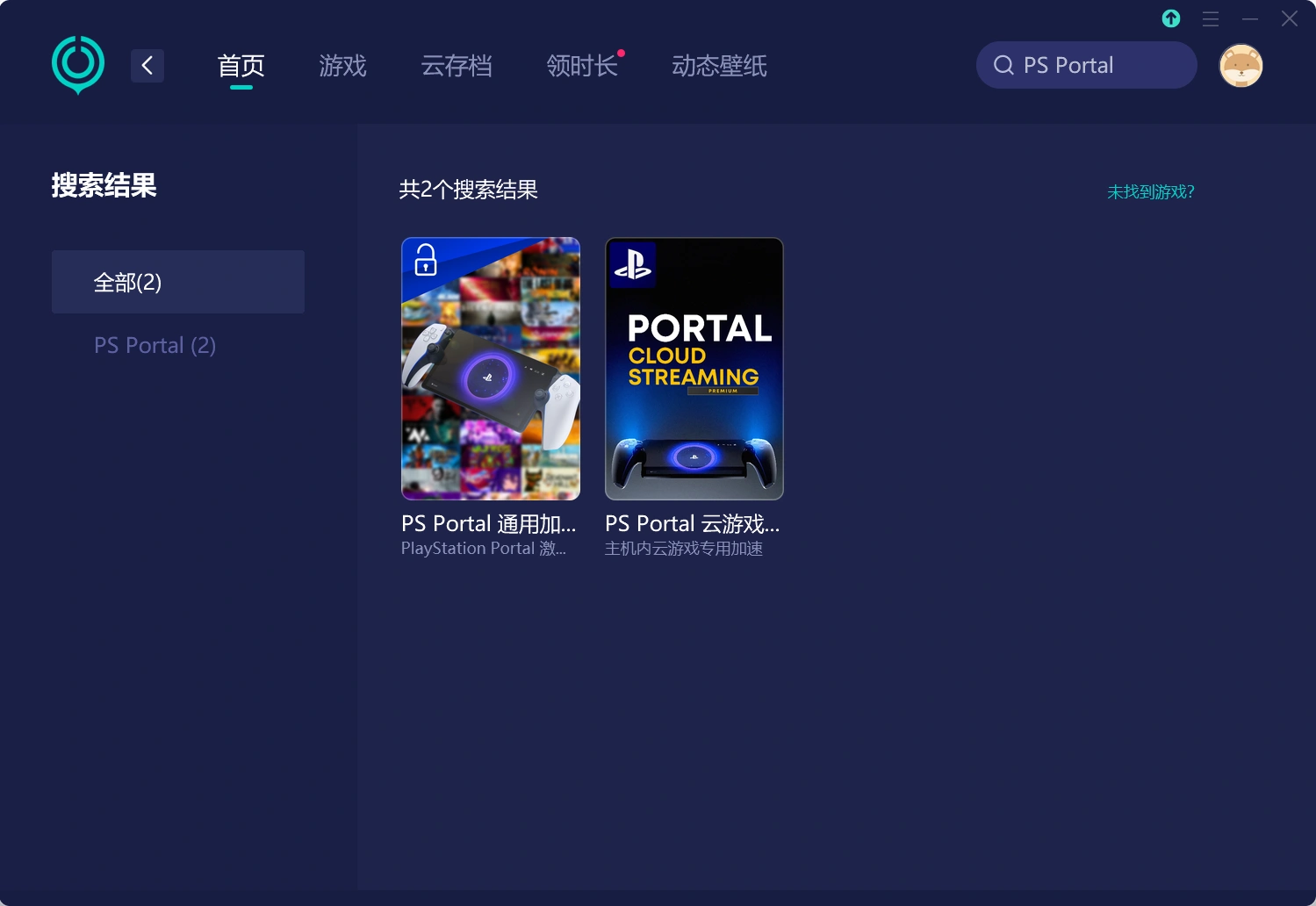1316x906 pixels.
Task: Go back with the left chevron button
Action: tap(147, 65)
